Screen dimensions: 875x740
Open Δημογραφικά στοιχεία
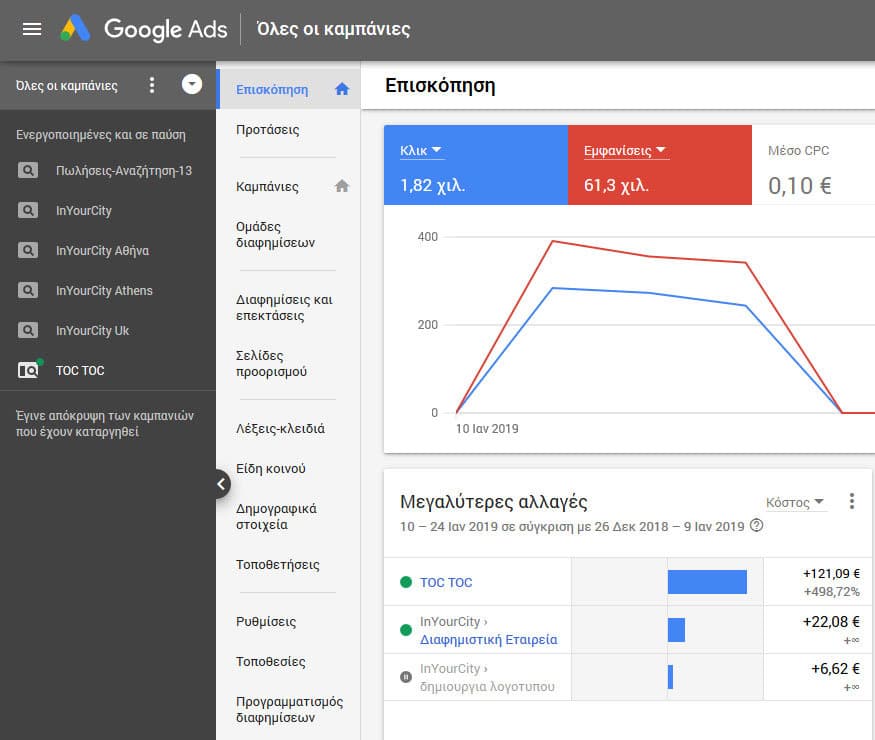[276, 516]
